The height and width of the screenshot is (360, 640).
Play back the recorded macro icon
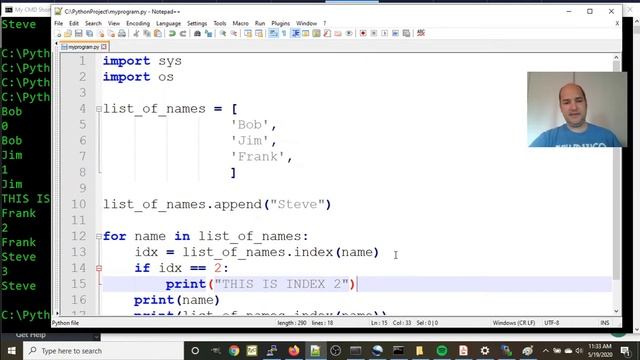coord(384,33)
